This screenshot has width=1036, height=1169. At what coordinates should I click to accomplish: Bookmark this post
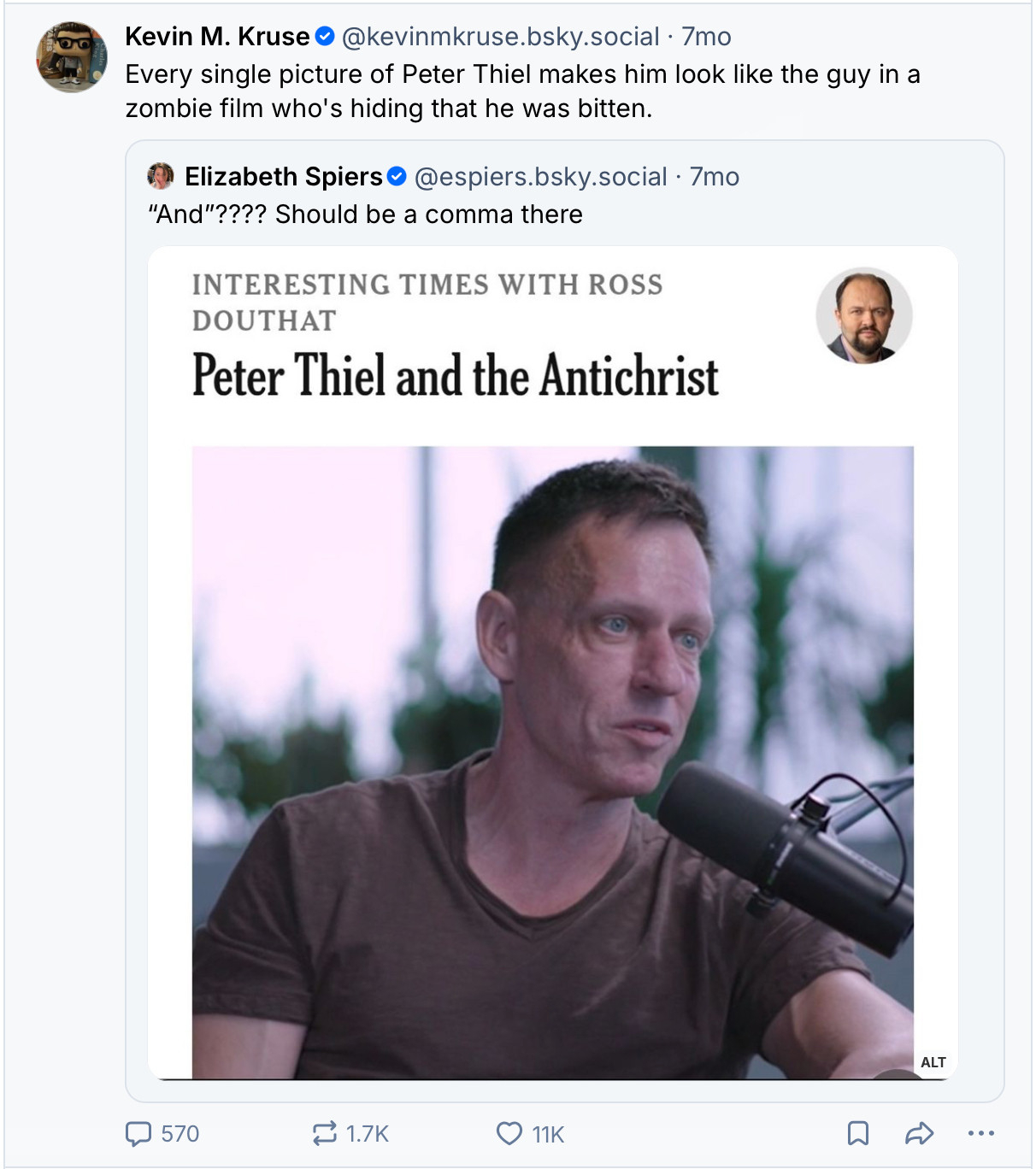point(857,1134)
